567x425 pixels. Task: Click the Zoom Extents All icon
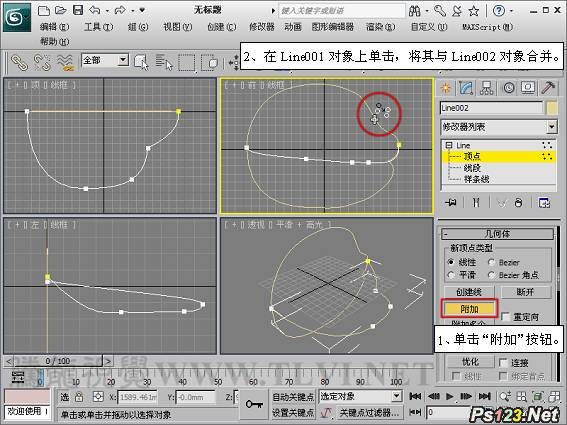(554, 397)
